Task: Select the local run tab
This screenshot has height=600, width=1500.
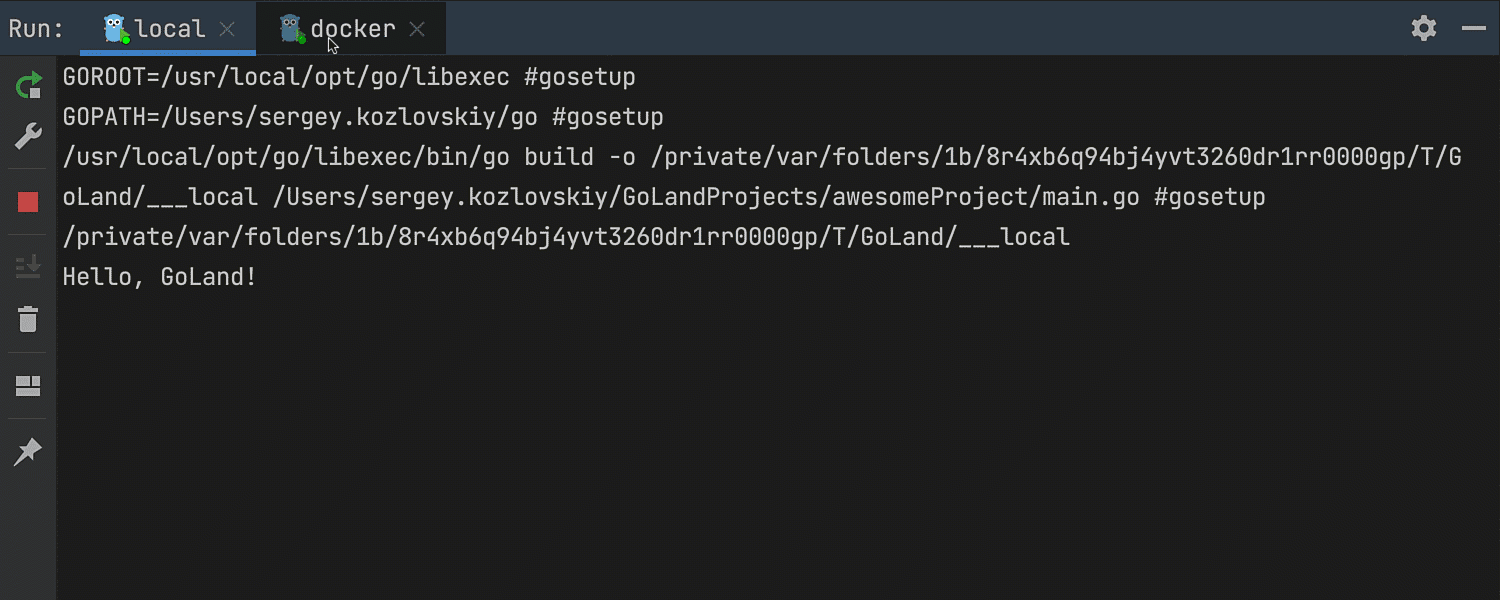Action: 170,29
